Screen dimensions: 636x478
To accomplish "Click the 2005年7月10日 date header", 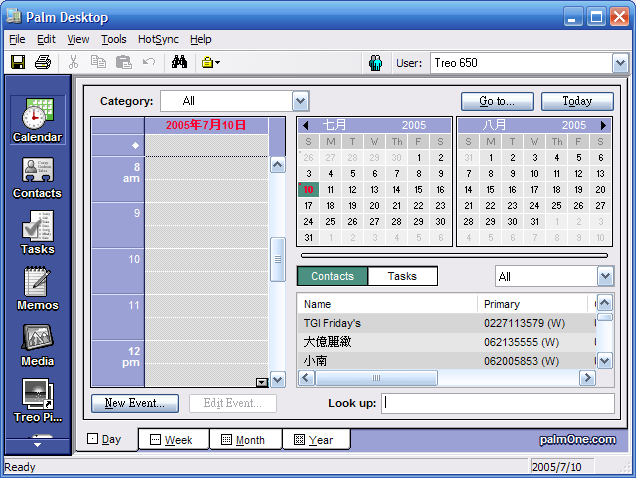I will point(206,125).
